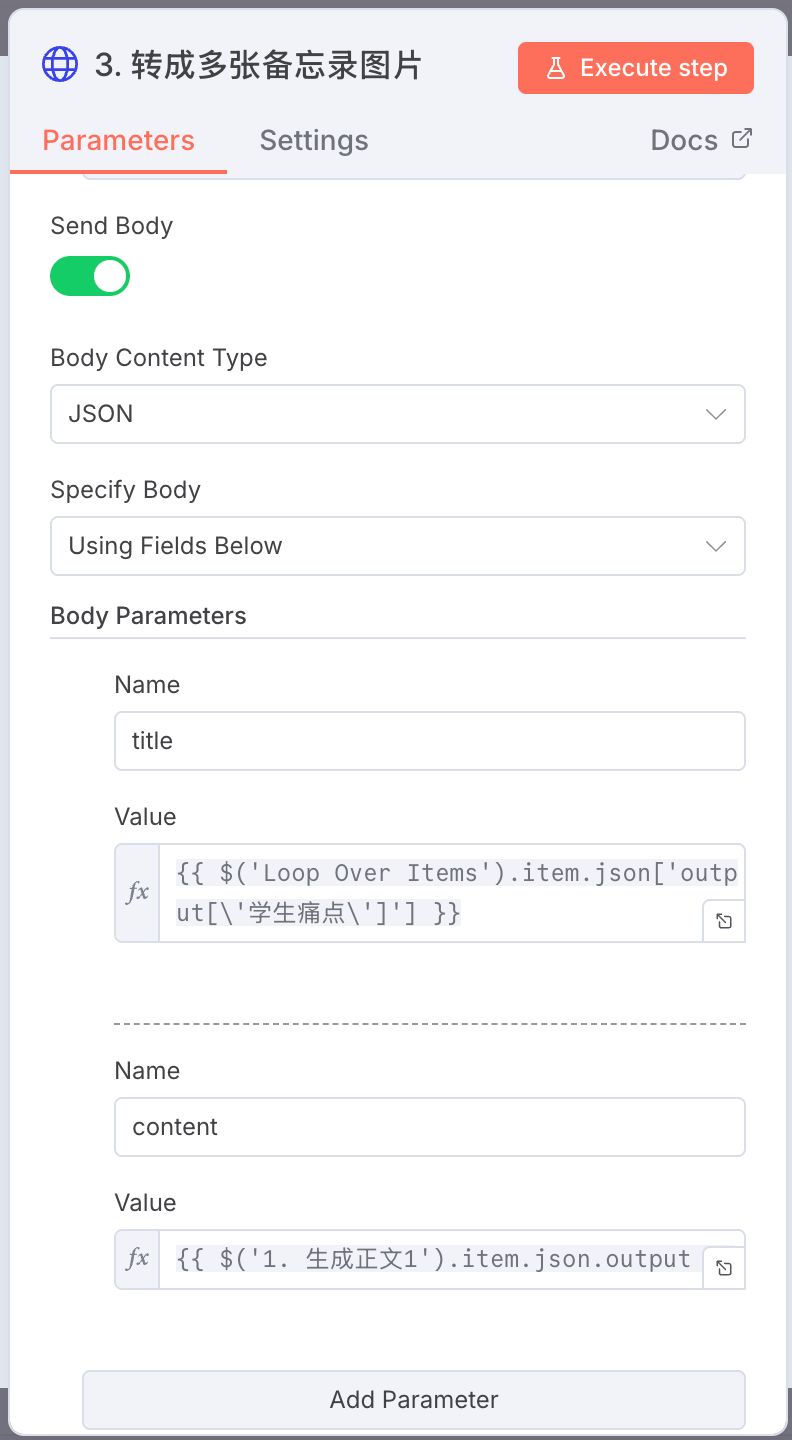This screenshot has width=792, height=1440.
Task: Open the Body Content Type dropdown showing JSON
Action: coord(398,414)
